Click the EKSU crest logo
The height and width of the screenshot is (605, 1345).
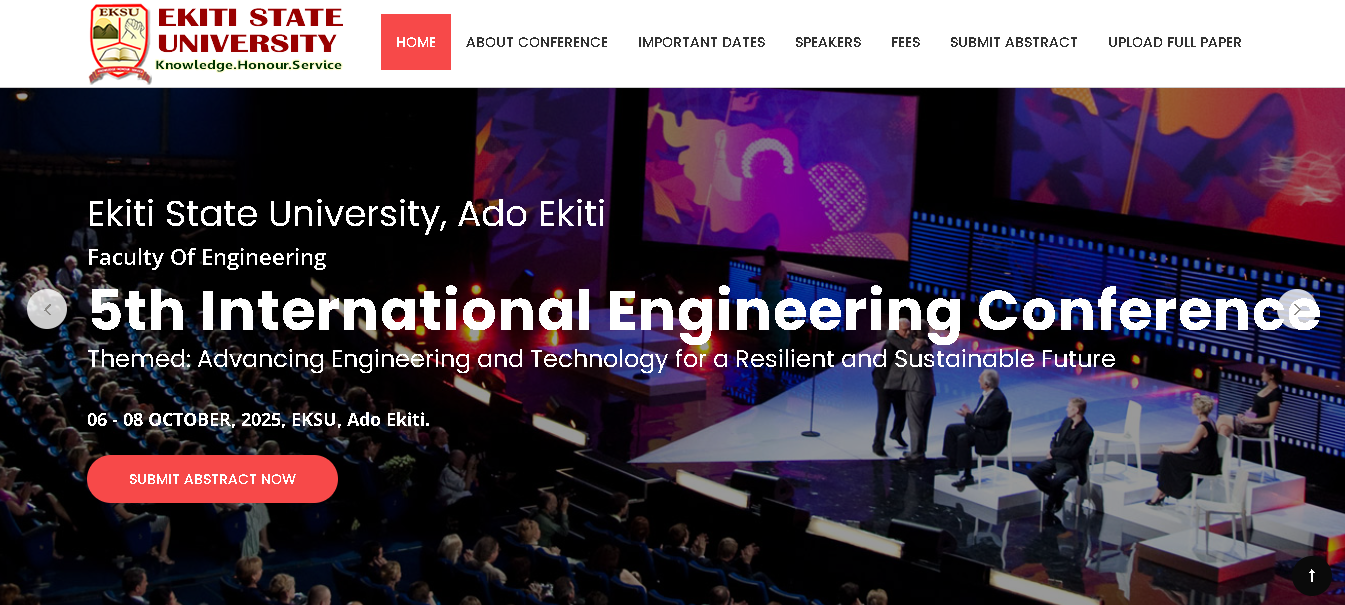click(x=120, y=44)
